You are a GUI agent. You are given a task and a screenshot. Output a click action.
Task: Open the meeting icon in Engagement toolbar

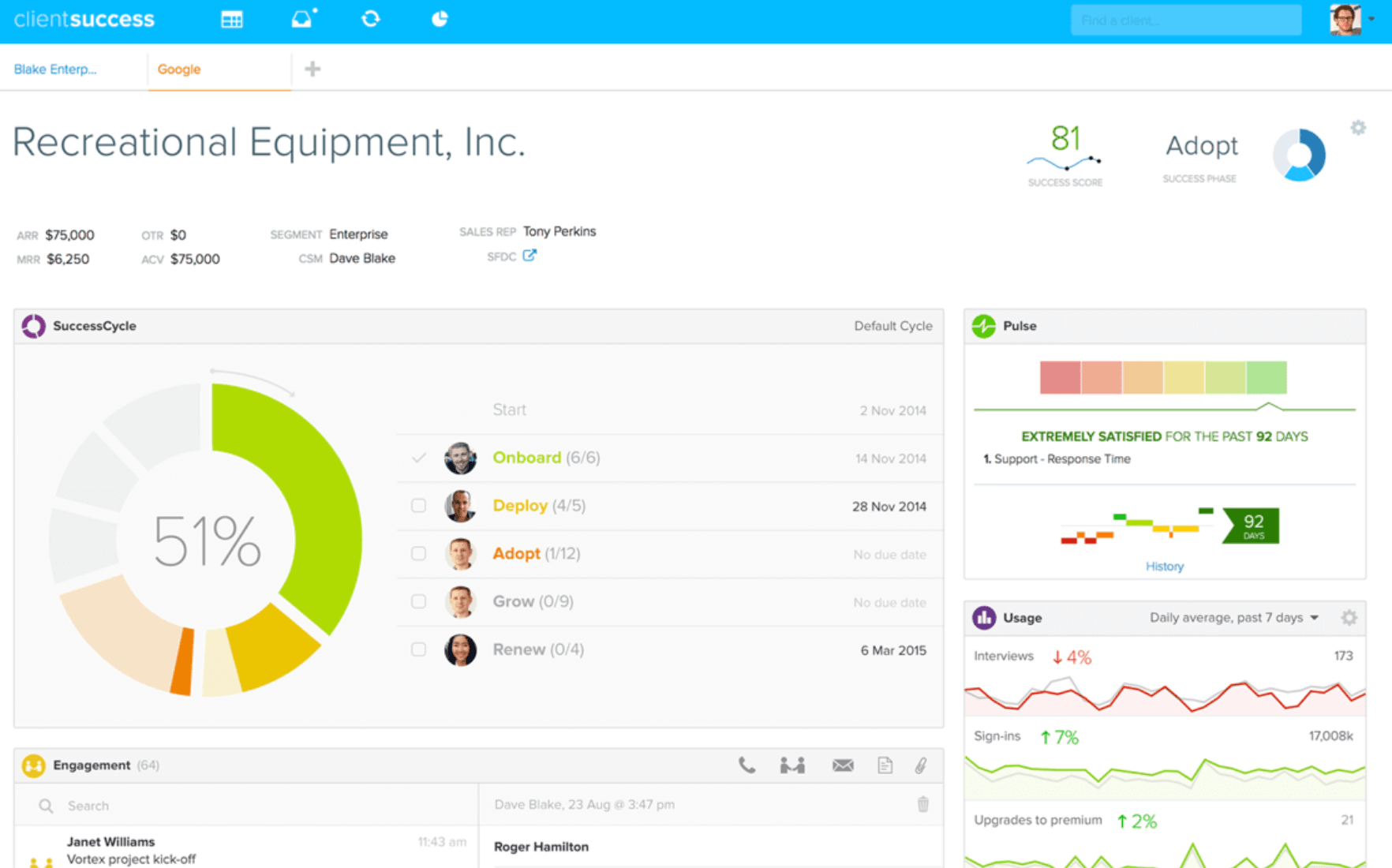click(792, 765)
